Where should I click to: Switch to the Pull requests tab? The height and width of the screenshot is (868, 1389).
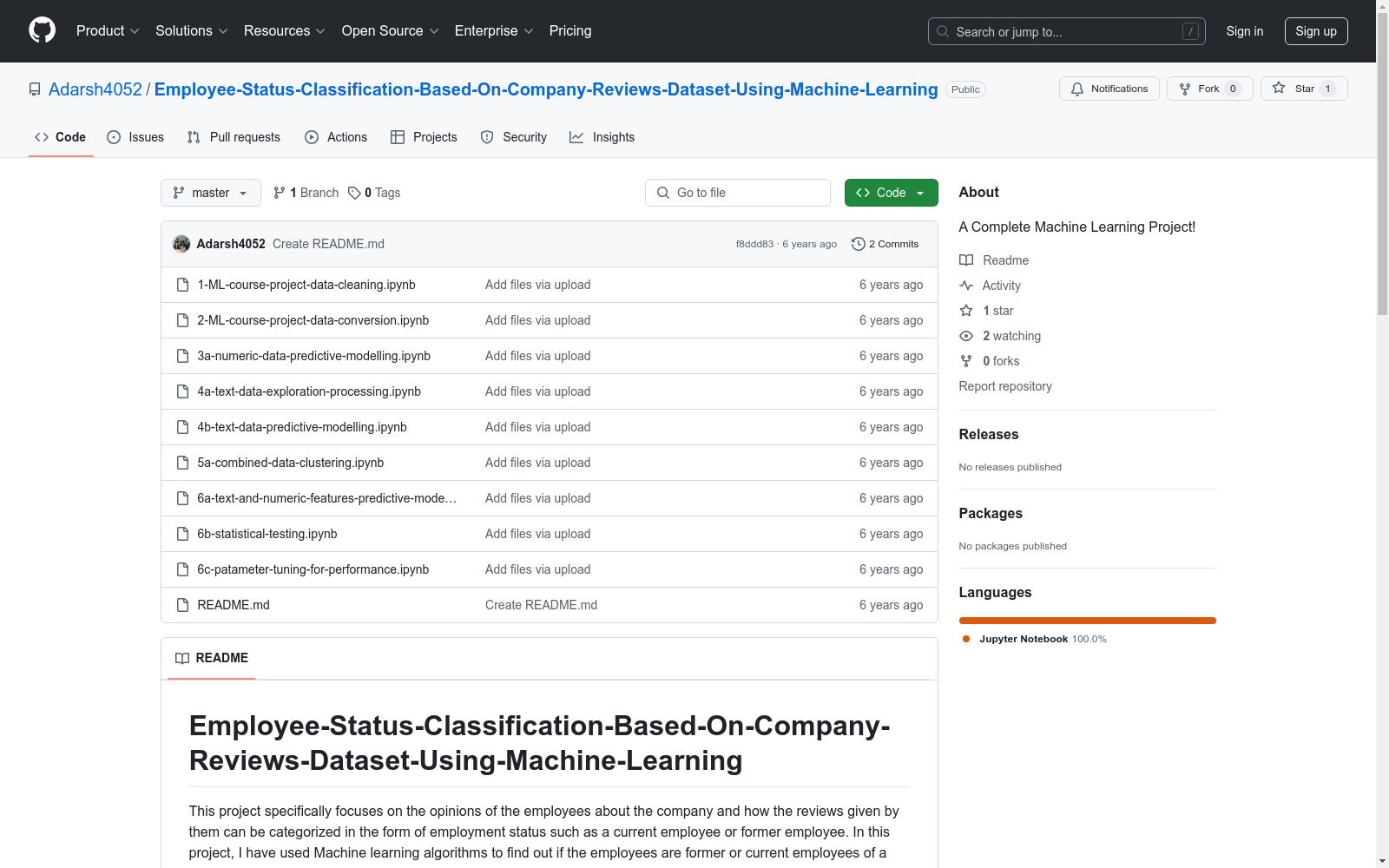tap(234, 137)
